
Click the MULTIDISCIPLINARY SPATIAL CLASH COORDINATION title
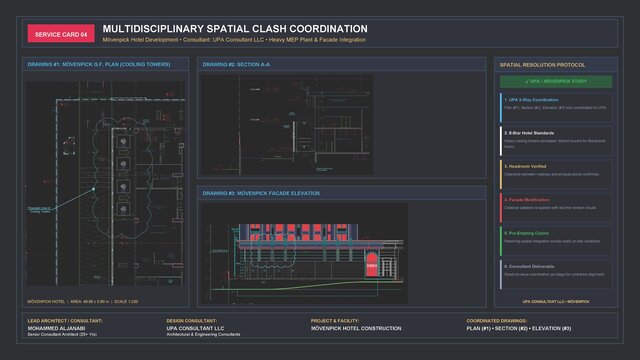pyautogui.click(x=235, y=29)
